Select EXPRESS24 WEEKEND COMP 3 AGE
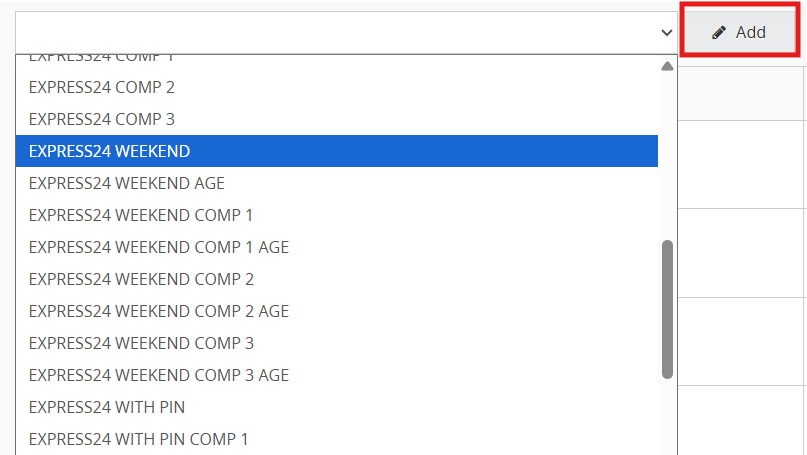807x455 pixels. (x=159, y=375)
